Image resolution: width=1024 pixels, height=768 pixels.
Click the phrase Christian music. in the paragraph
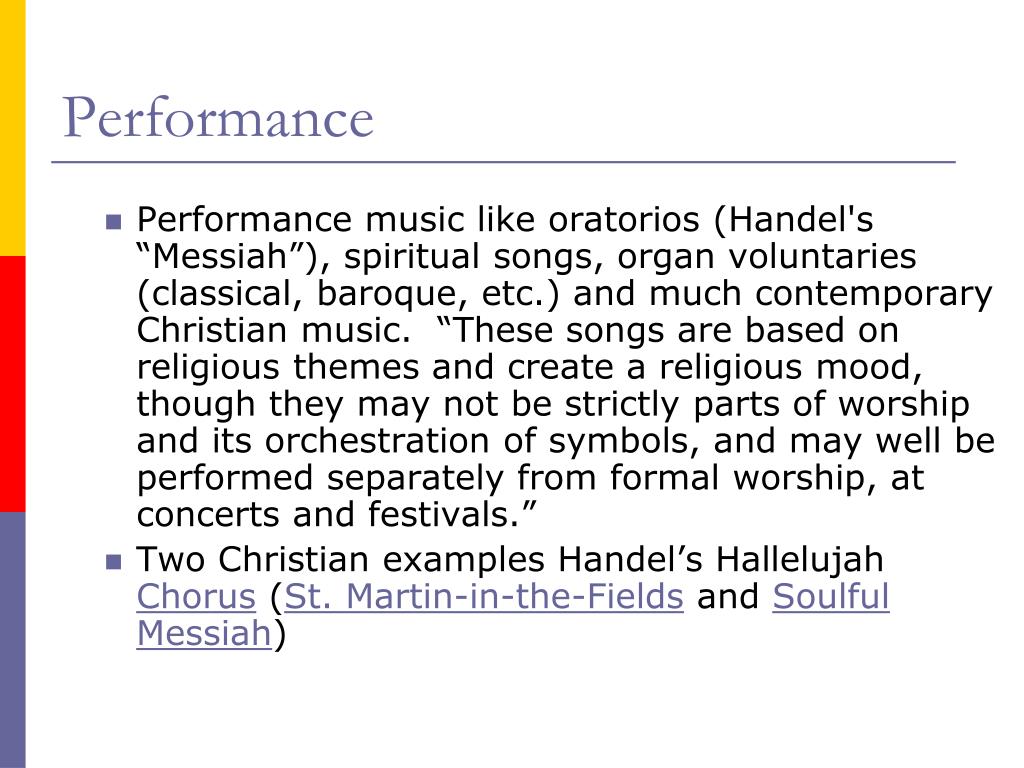click(274, 330)
